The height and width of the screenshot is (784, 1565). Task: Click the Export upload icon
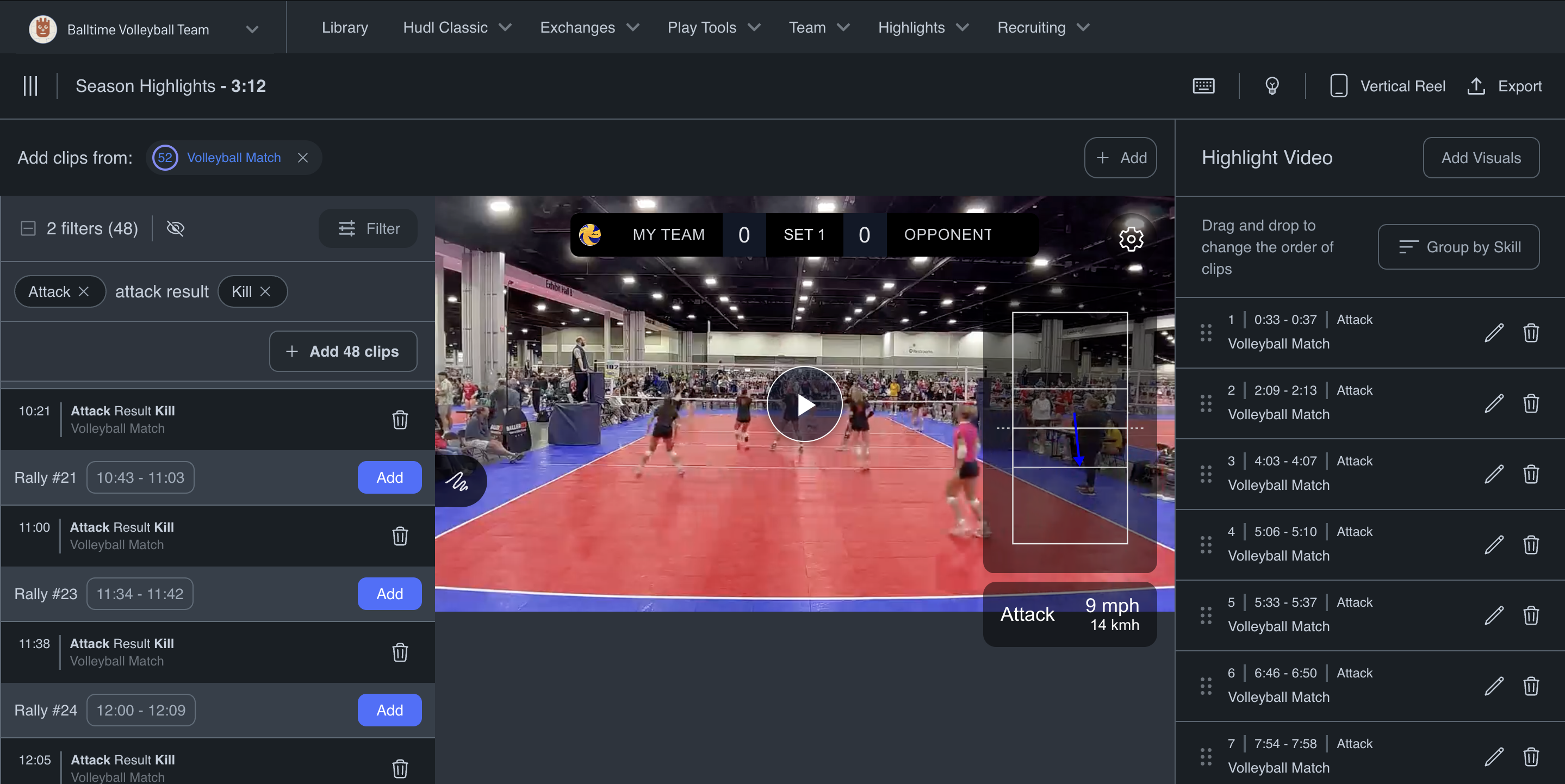[x=1476, y=85]
